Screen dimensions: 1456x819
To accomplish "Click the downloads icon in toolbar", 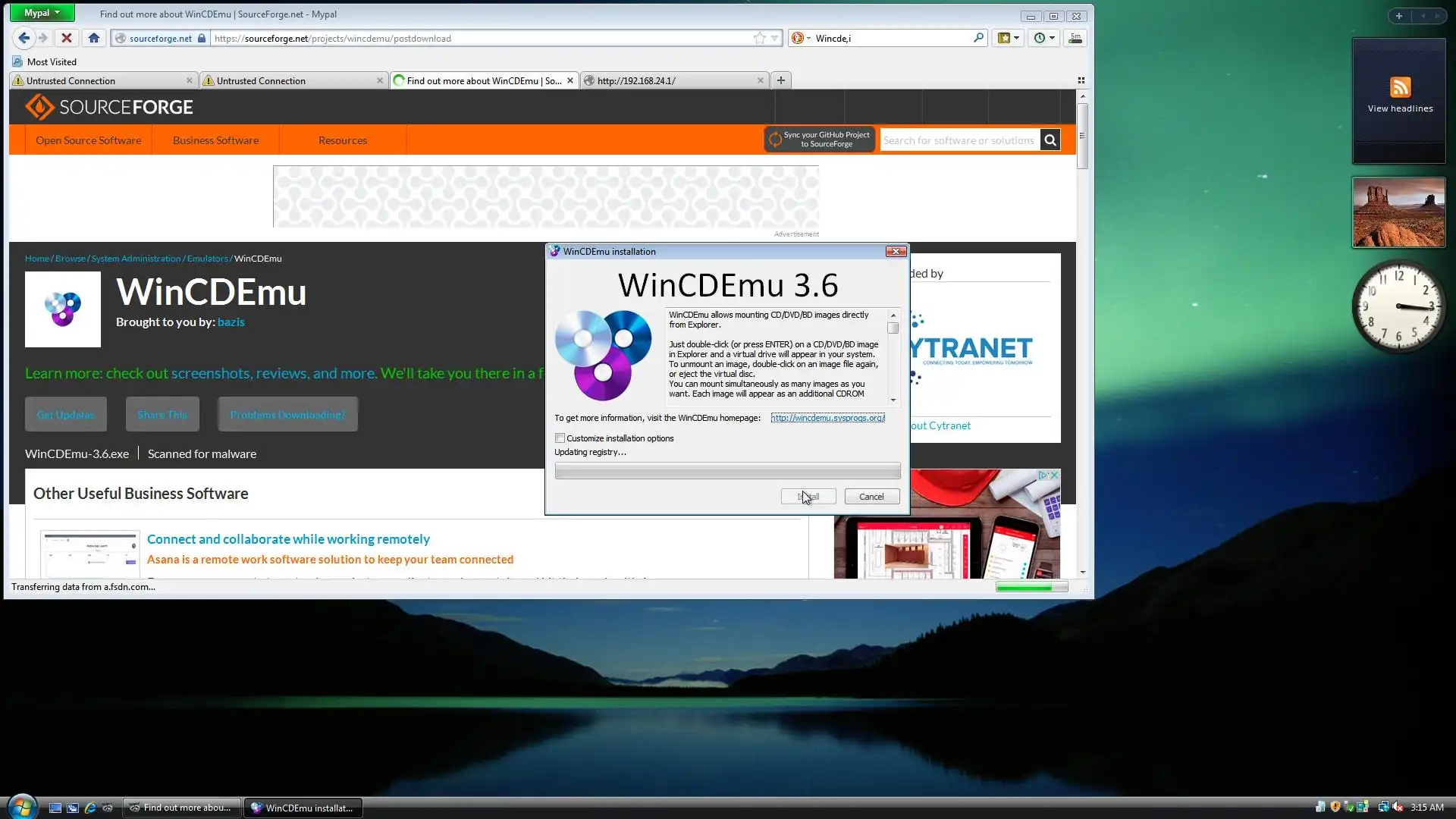I will point(1075,38).
